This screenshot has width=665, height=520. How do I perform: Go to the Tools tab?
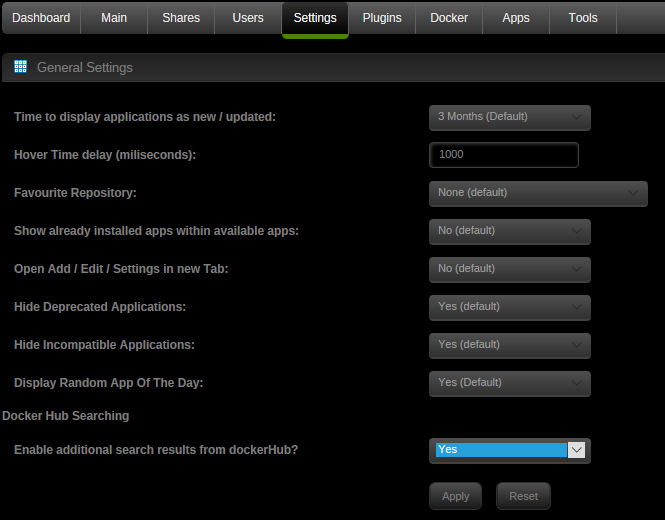point(583,18)
